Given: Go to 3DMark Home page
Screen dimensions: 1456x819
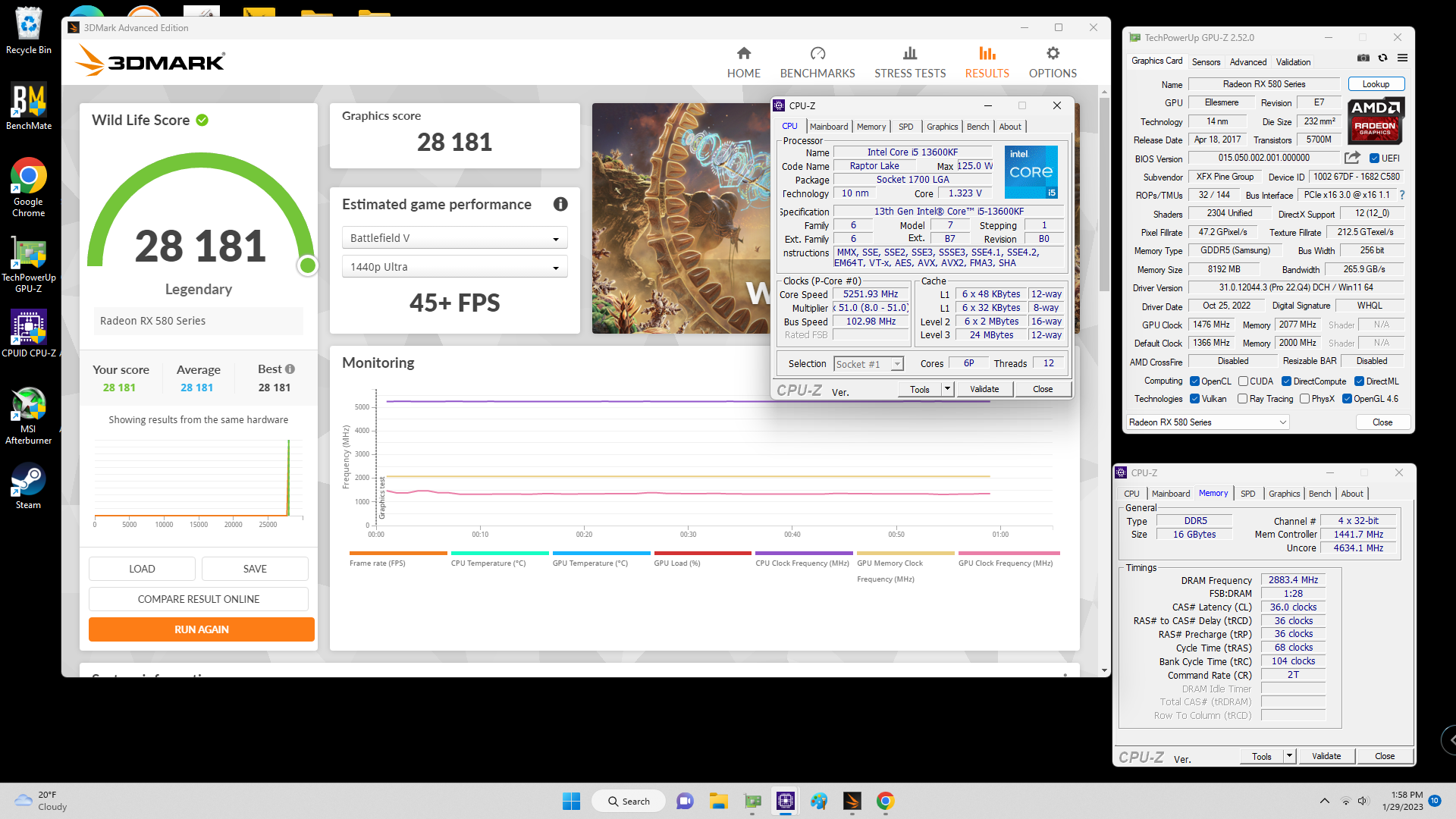Looking at the screenshot, I should 743,63.
